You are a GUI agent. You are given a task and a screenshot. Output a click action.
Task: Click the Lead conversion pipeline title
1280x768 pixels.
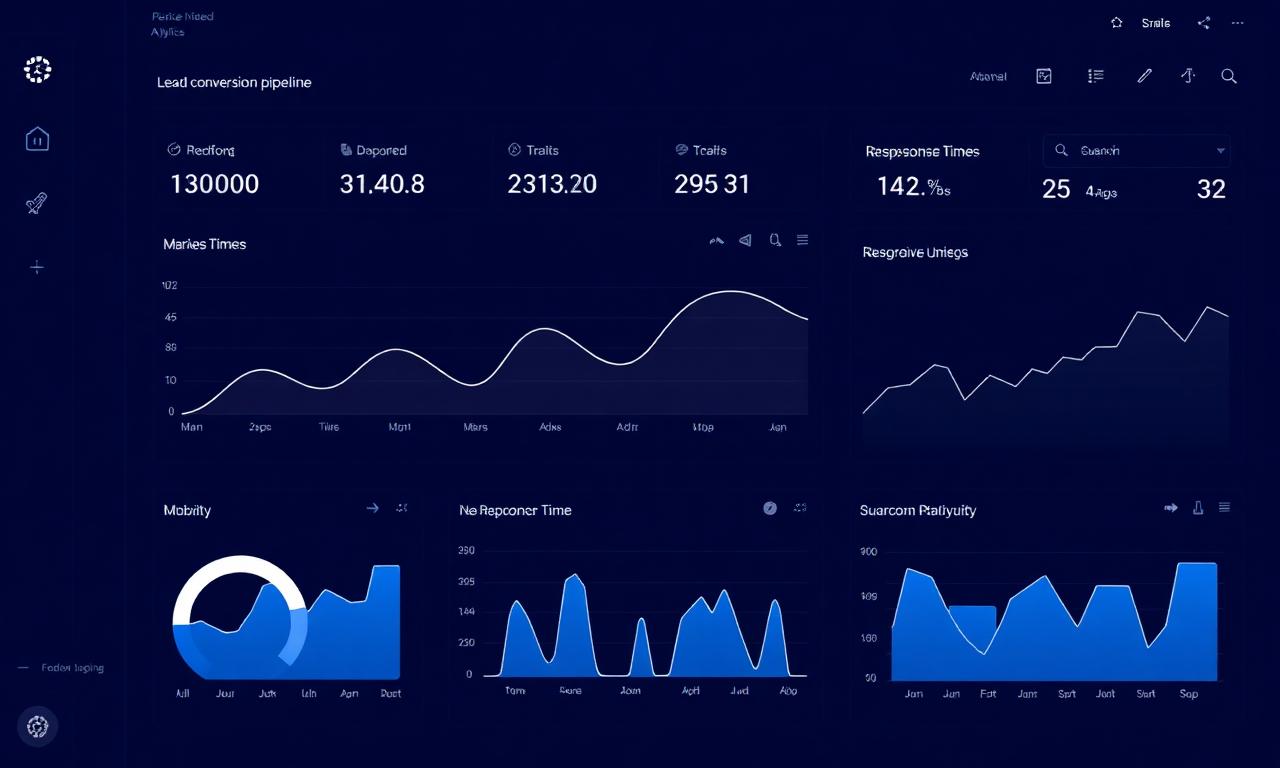coord(234,82)
